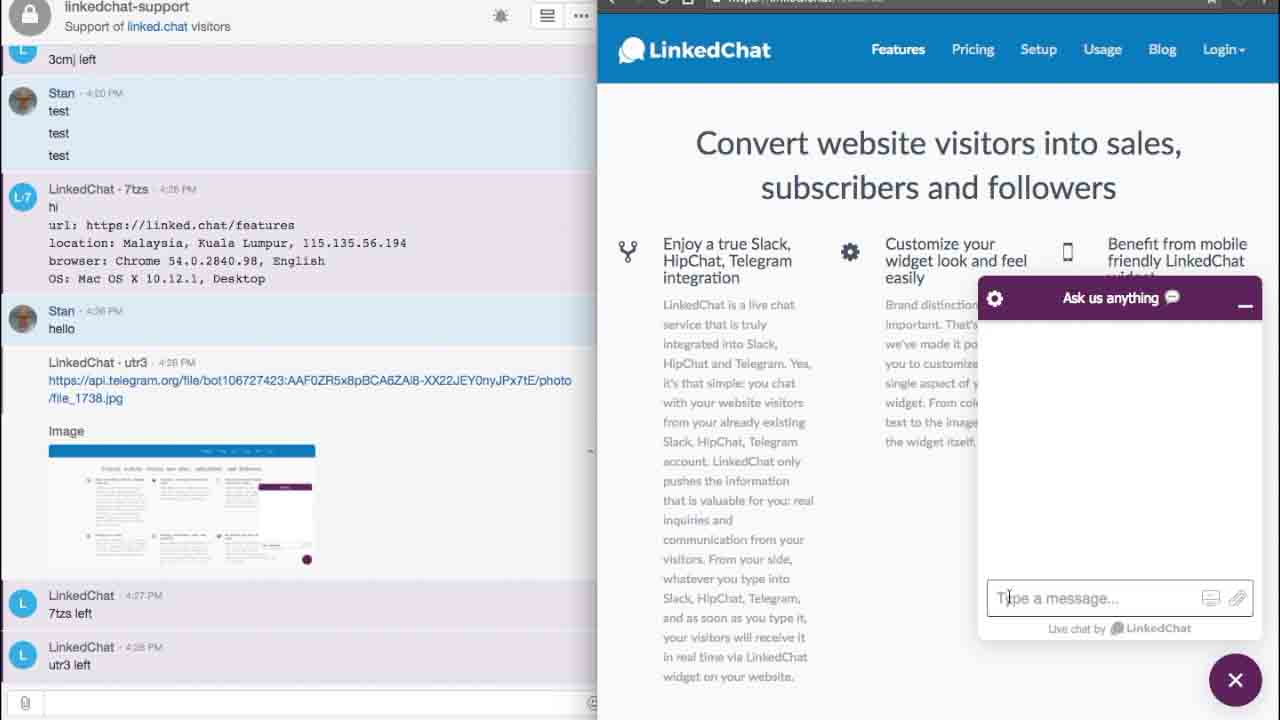Minimize the Ask us anything chat widget
The image size is (1280, 720).
tap(1245, 304)
